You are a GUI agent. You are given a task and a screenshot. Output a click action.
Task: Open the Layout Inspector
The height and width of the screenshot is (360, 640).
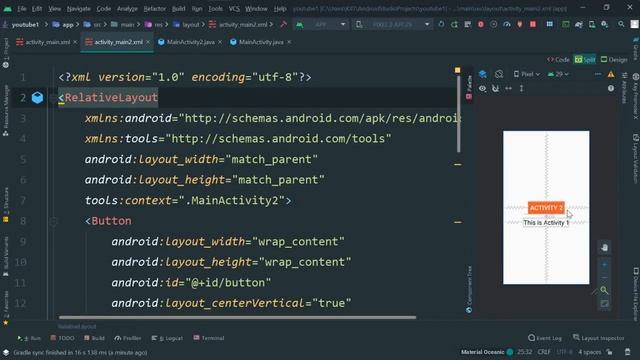(x=598, y=338)
